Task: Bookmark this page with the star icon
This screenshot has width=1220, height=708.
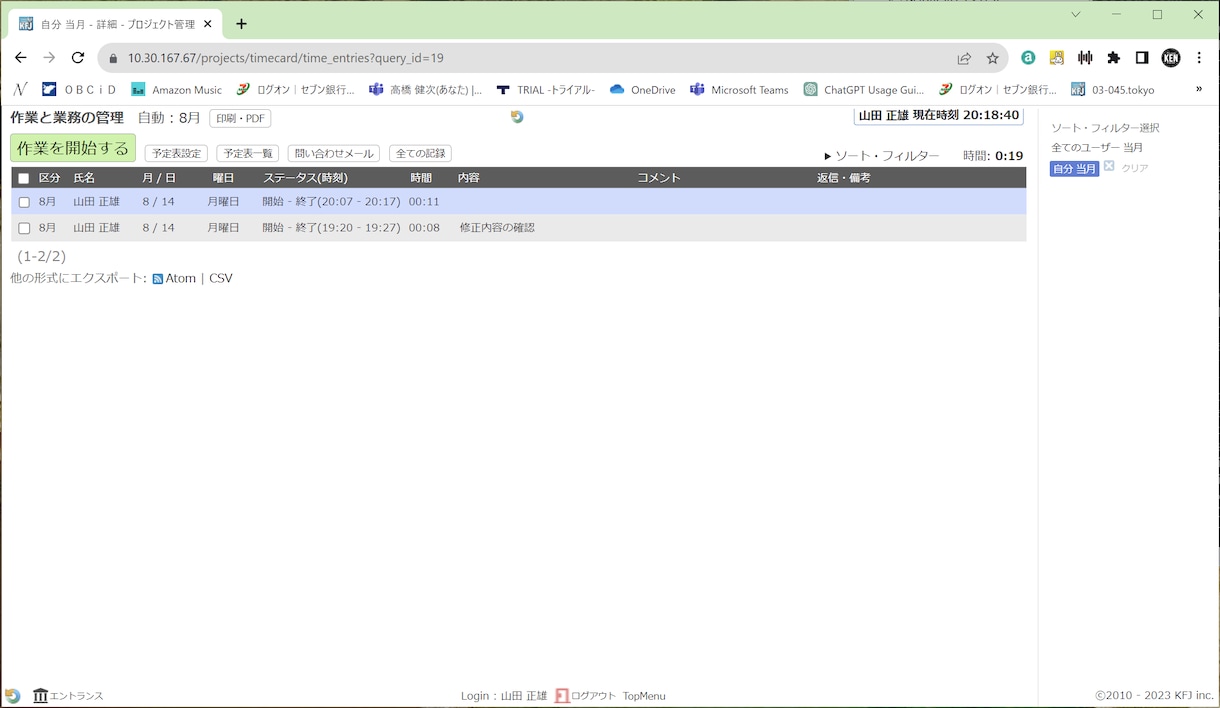Action: (993, 58)
